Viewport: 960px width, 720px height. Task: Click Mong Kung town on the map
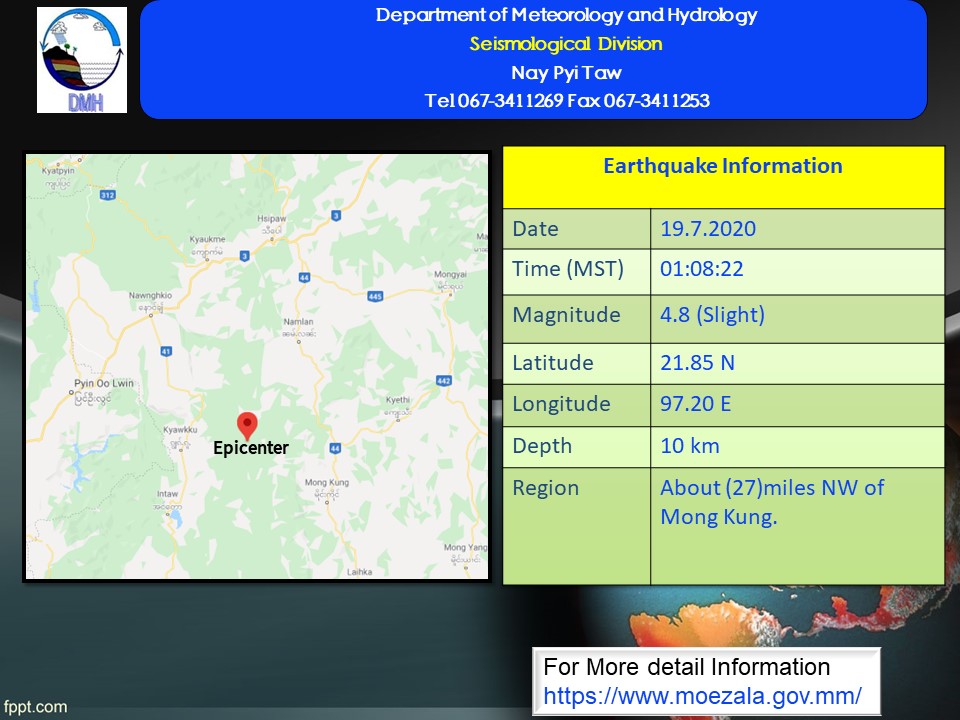pos(327,482)
